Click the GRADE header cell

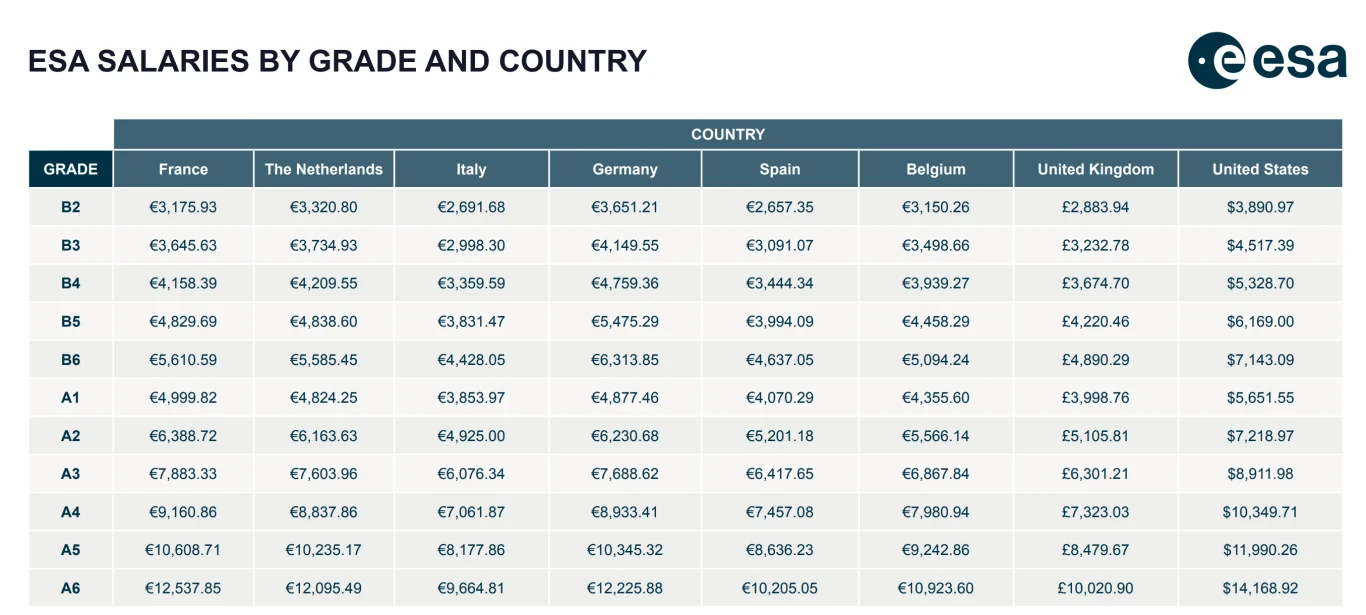pos(70,169)
